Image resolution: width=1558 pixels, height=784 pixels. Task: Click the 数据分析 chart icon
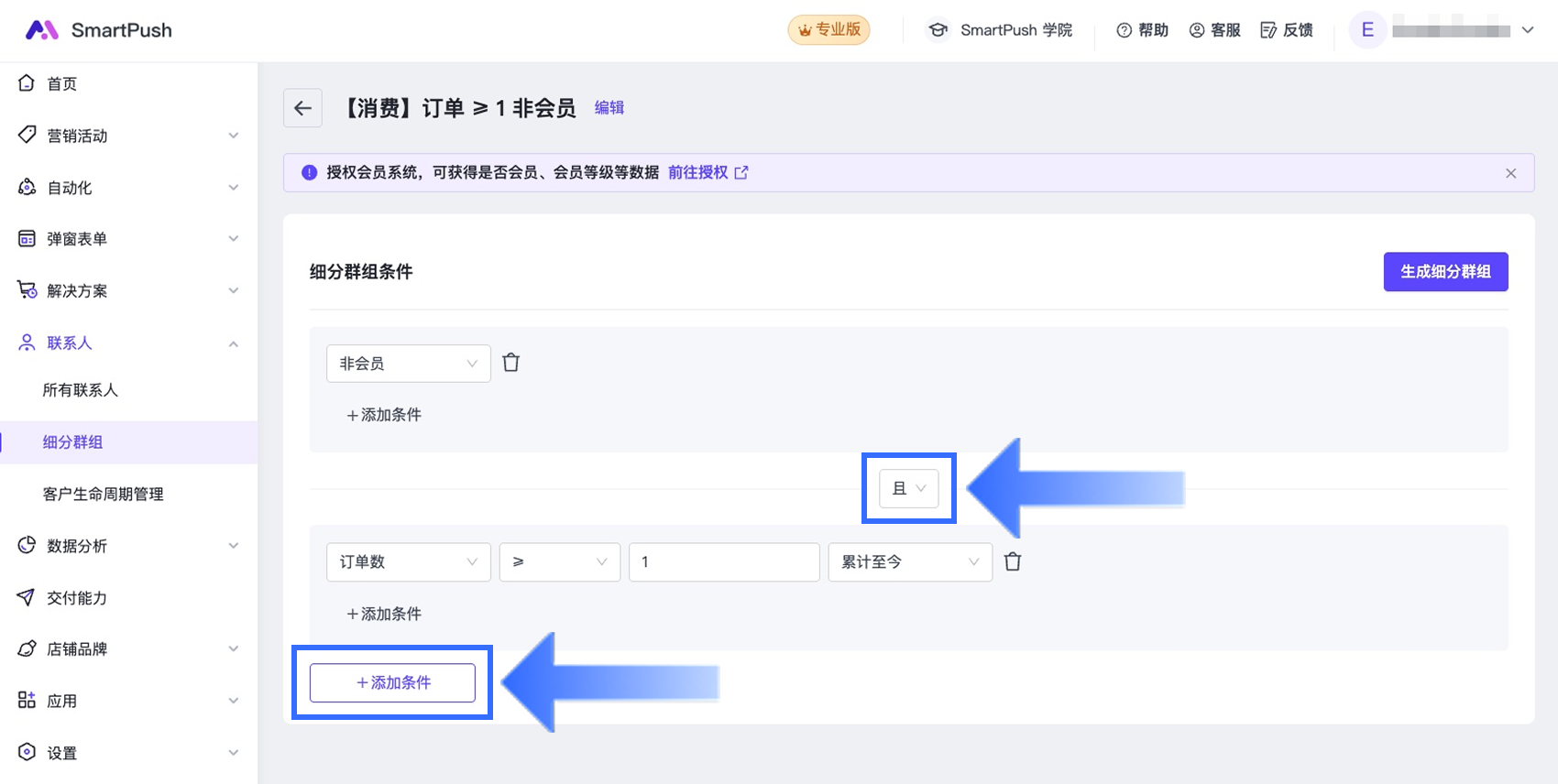pyautogui.click(x=27, y=545)
